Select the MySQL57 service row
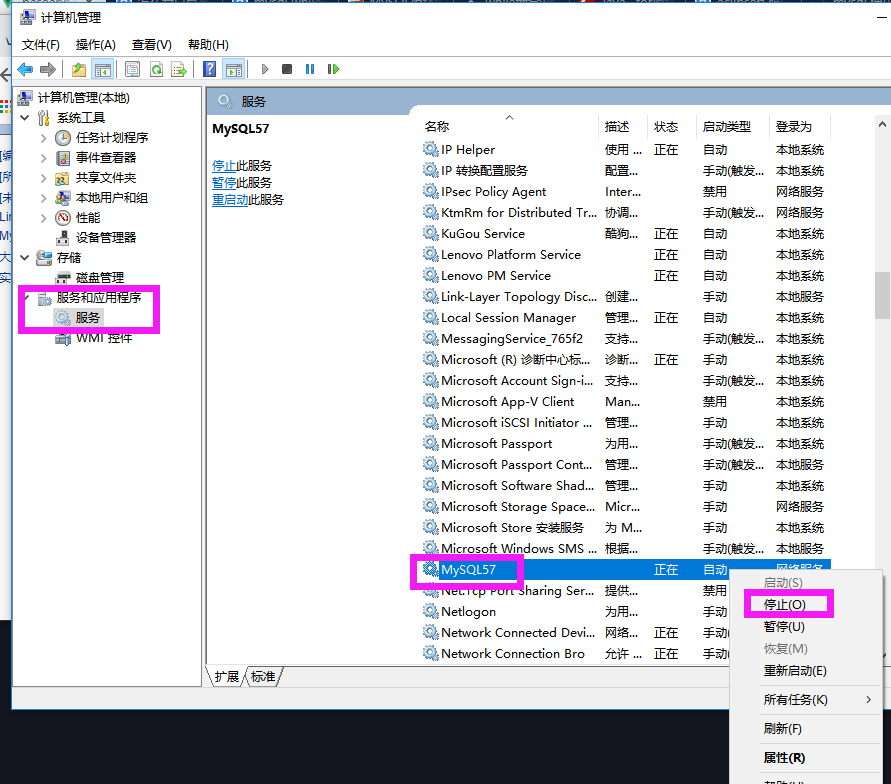The width and height of the screenshot is (891, 784). (625, 569)
